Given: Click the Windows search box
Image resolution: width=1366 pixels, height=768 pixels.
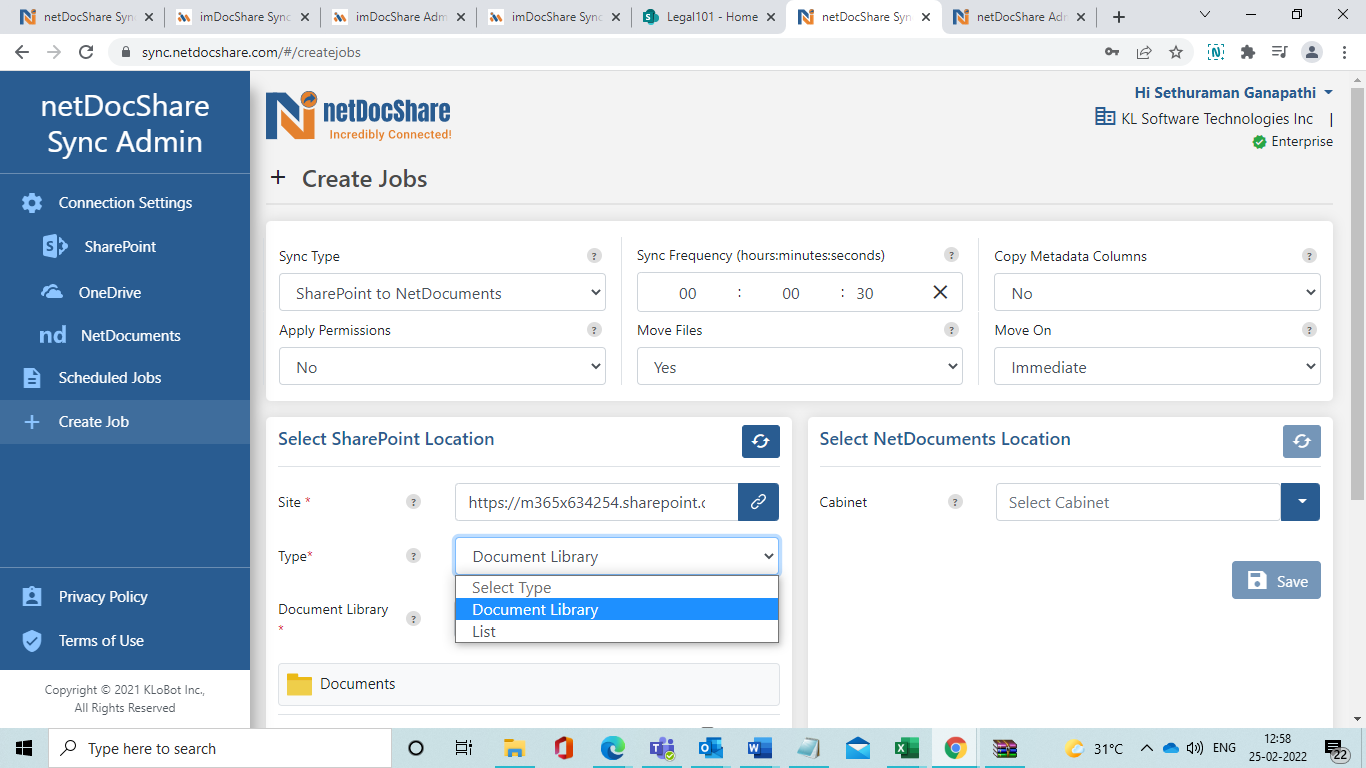Looking at the screenshot, I should pyautogui.click(x=221, y=748).
